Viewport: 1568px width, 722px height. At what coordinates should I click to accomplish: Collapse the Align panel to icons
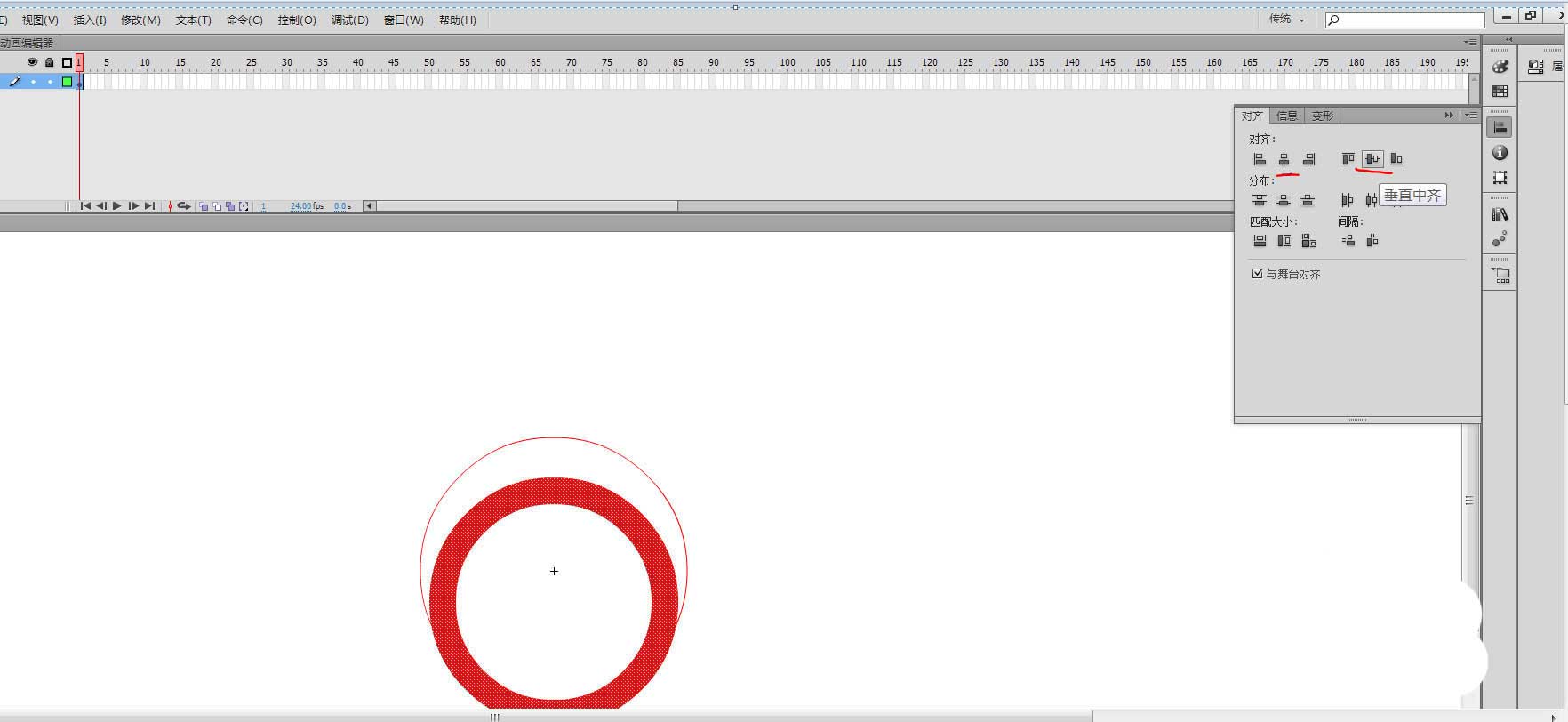click(1449, 116)
